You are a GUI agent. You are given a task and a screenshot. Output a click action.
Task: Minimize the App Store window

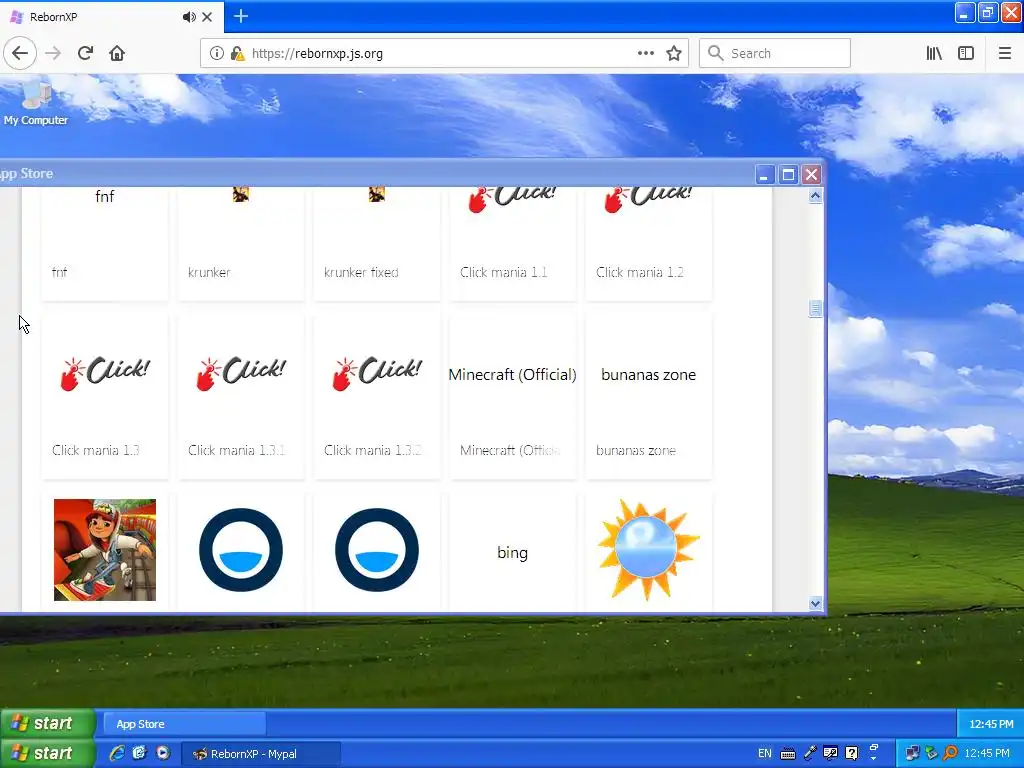point(764,174)
